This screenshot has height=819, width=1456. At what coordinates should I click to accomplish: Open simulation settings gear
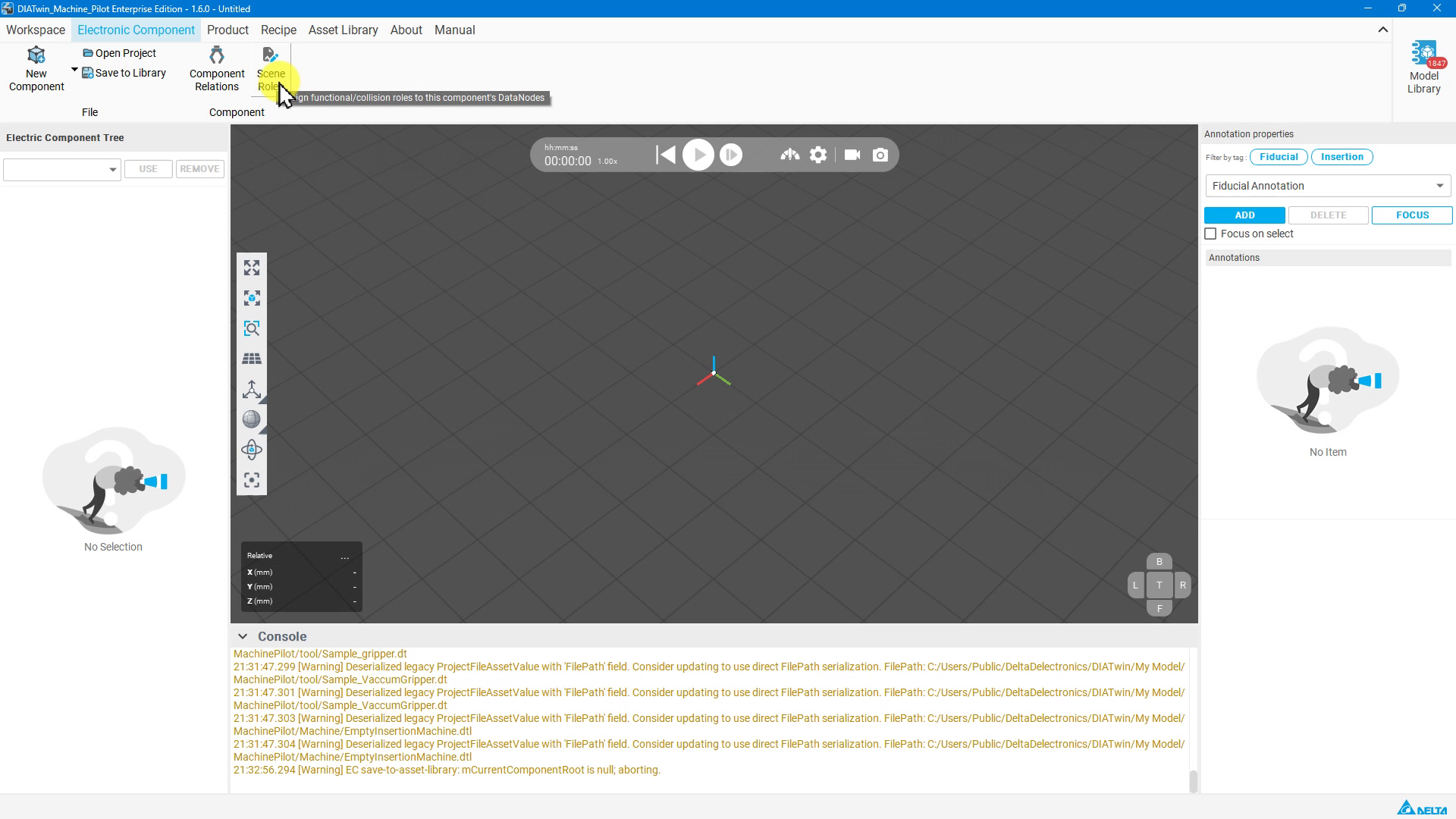click(818, 155)
